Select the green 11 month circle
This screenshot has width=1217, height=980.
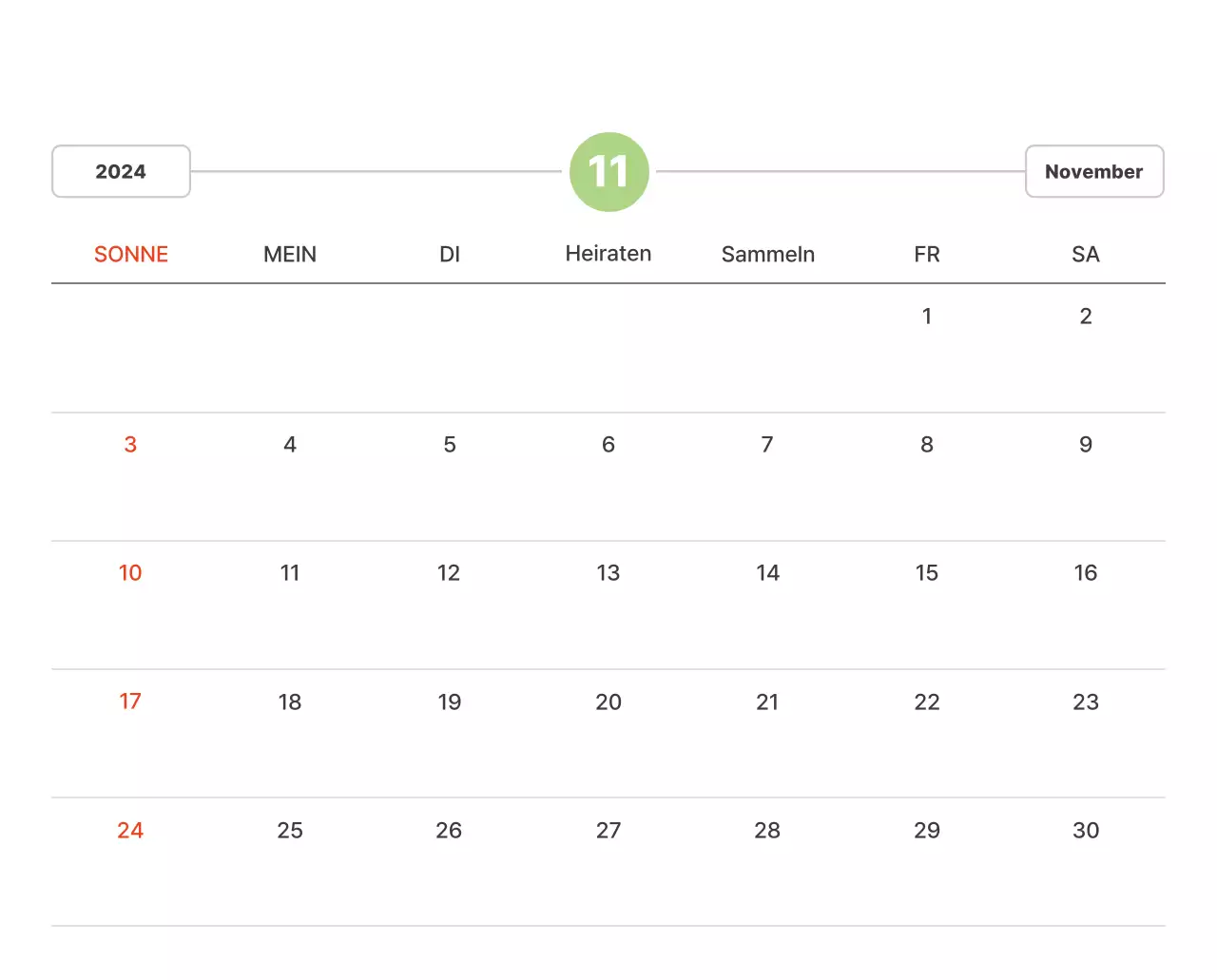(x=608, y=172)
